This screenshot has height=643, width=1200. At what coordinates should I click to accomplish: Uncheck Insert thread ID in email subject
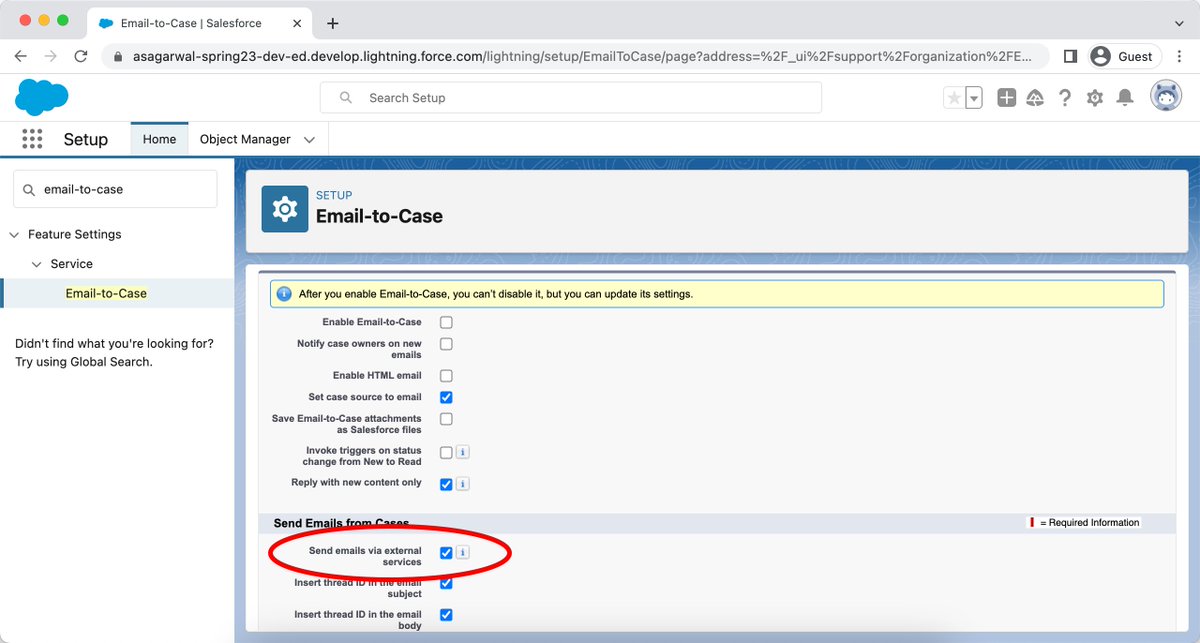(x=446, y=583)
